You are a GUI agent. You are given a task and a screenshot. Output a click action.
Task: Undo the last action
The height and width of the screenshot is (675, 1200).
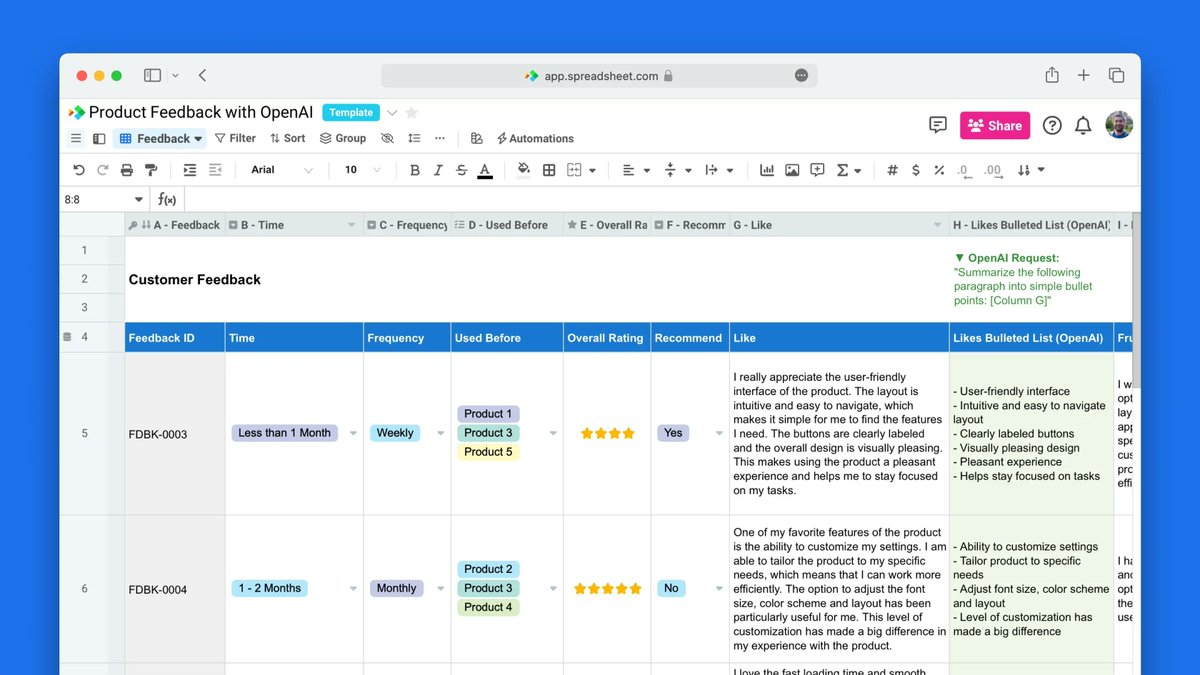tap(79, 170)
